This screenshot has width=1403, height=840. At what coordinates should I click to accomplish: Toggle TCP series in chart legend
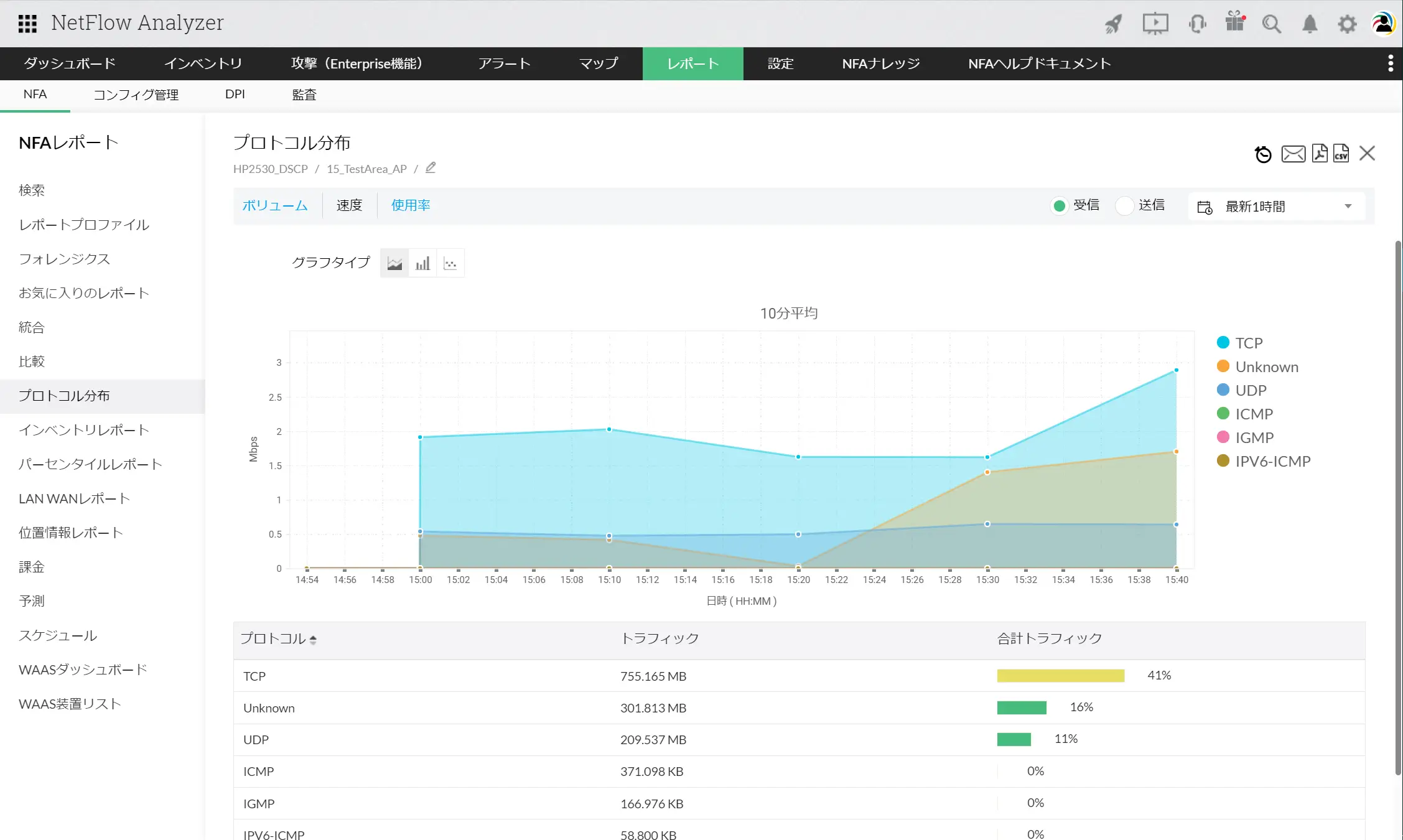[1248, 343]
